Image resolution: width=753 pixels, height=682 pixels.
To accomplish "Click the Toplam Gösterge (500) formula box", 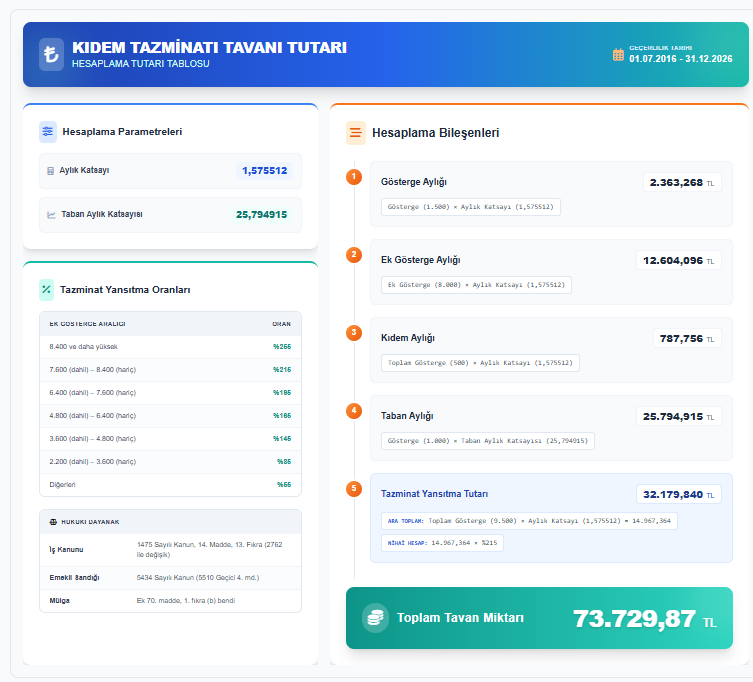I will point(480,363).
